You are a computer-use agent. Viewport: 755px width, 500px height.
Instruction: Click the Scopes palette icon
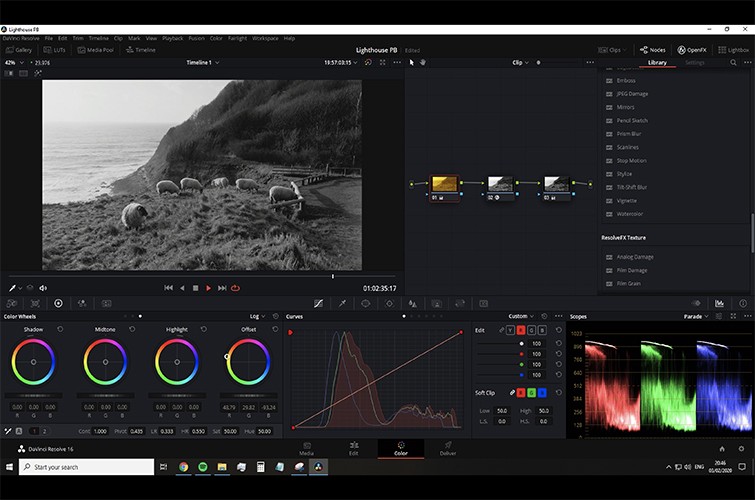pos(718,303)
